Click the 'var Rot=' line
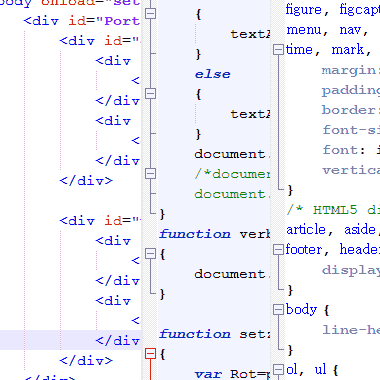The width and height of the screenshot is (380, 380). [232, 374]
